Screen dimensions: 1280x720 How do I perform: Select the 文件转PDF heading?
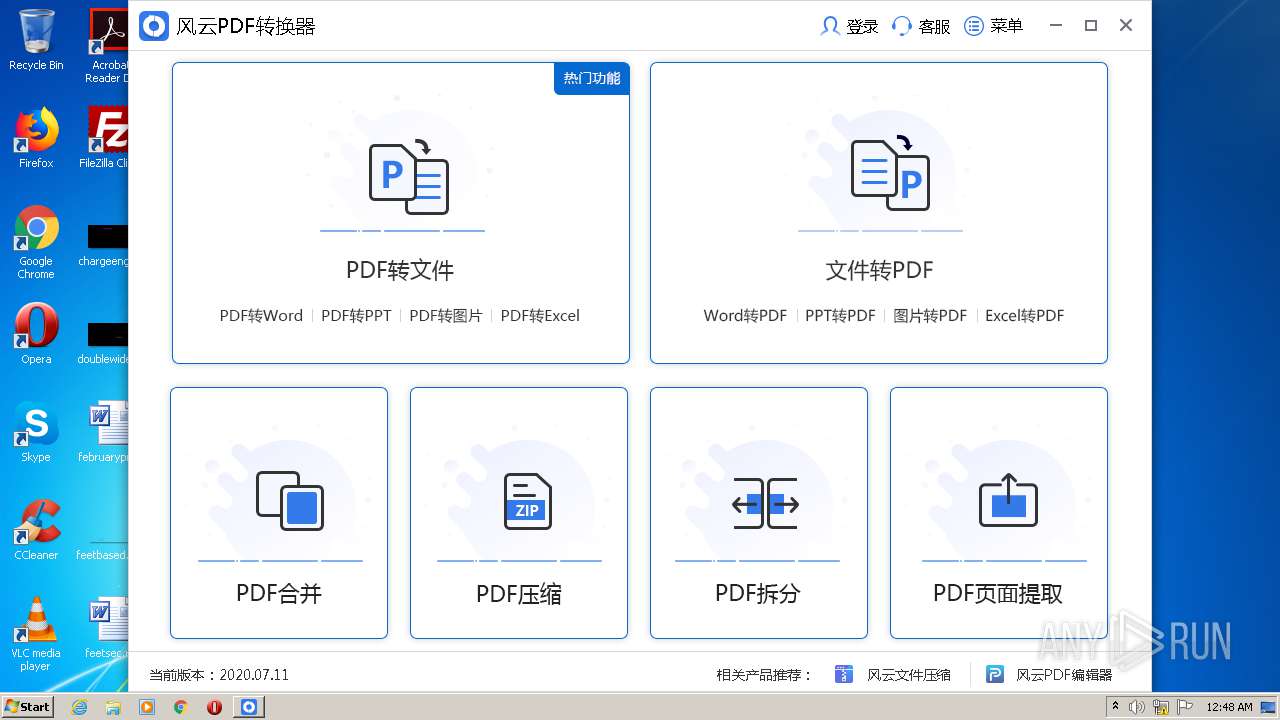pos(880,270)
